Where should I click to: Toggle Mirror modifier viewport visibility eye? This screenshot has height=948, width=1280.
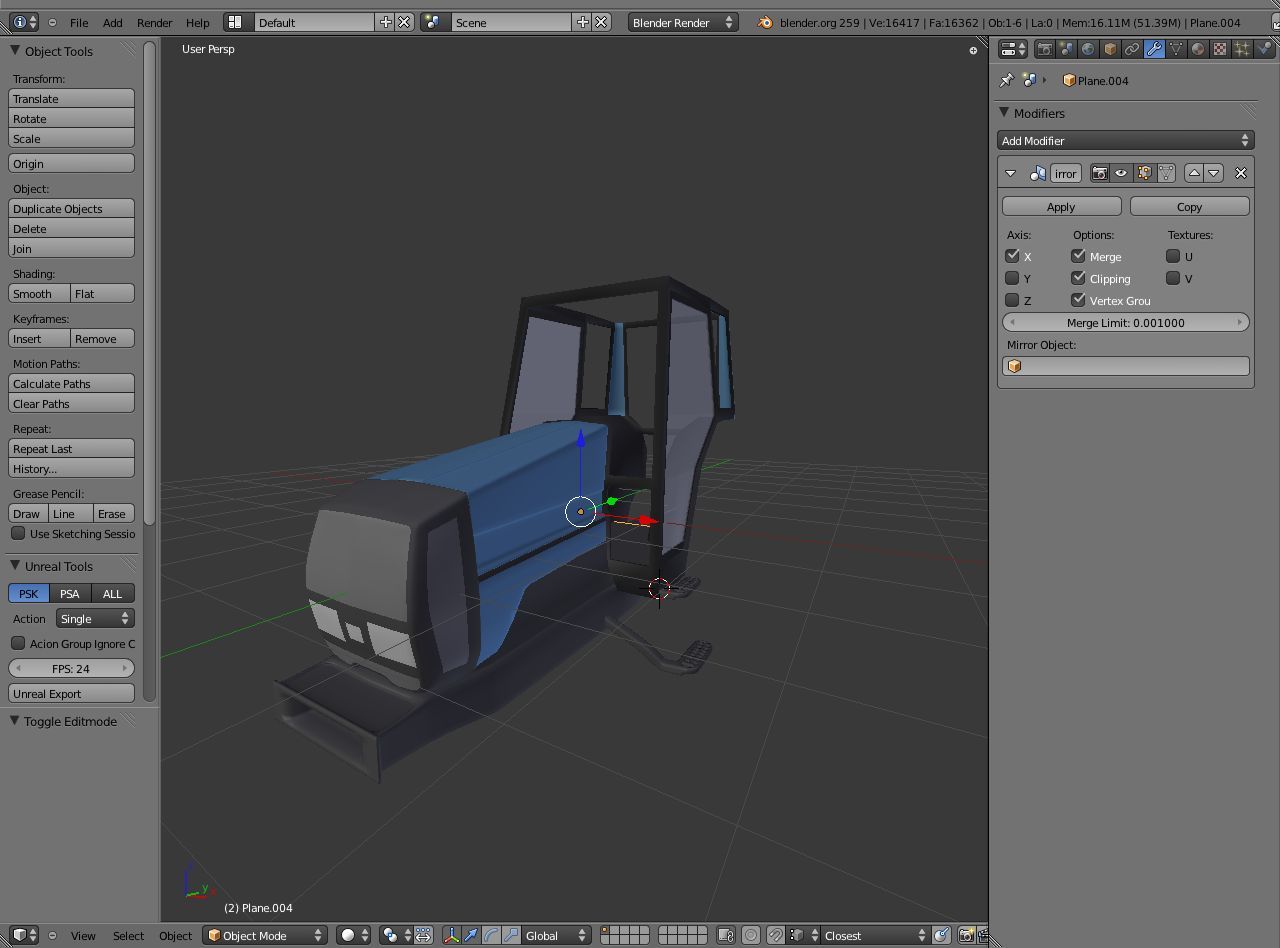point(1121,173)
